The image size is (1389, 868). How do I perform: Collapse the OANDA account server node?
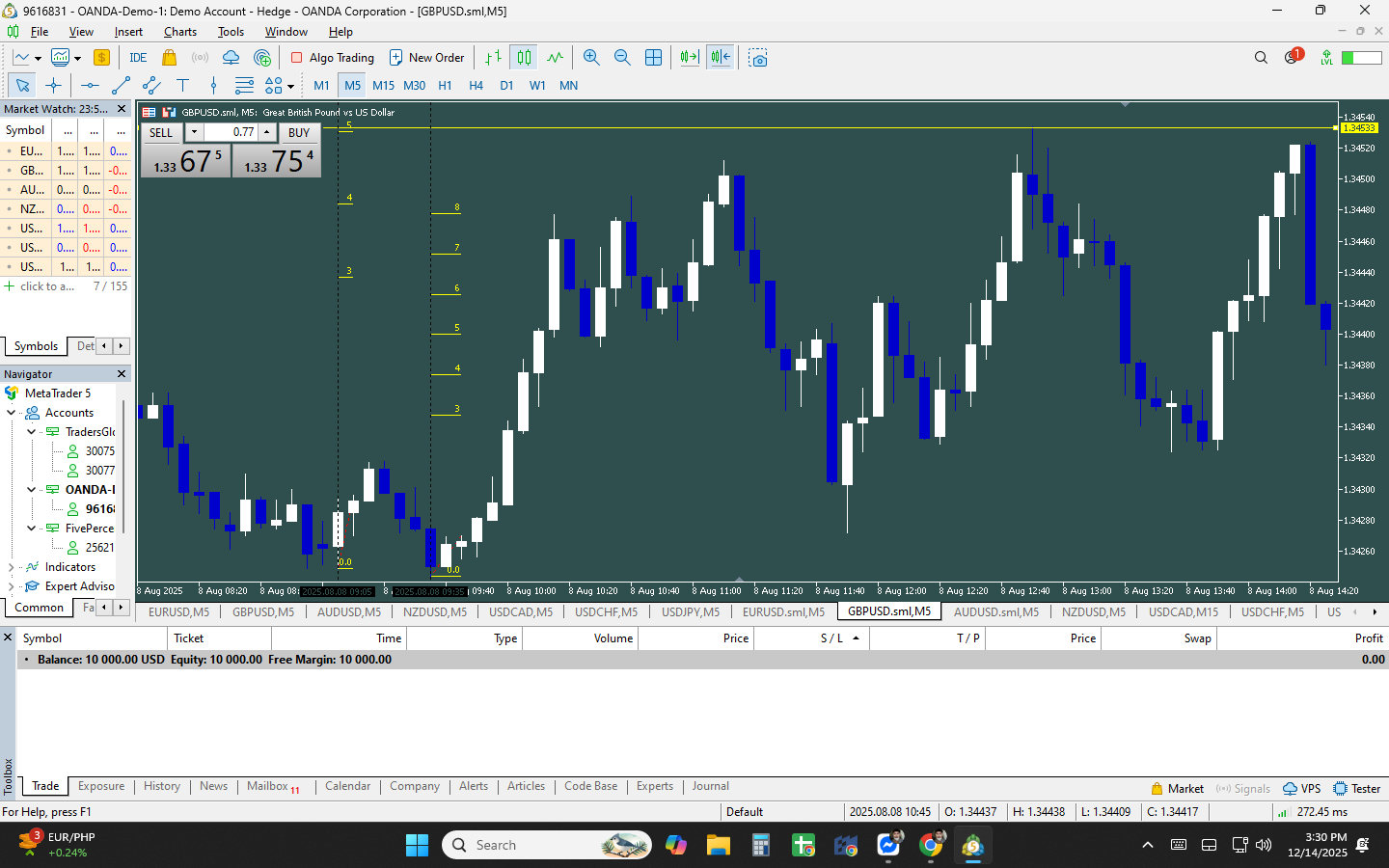(x=32, y=490)
